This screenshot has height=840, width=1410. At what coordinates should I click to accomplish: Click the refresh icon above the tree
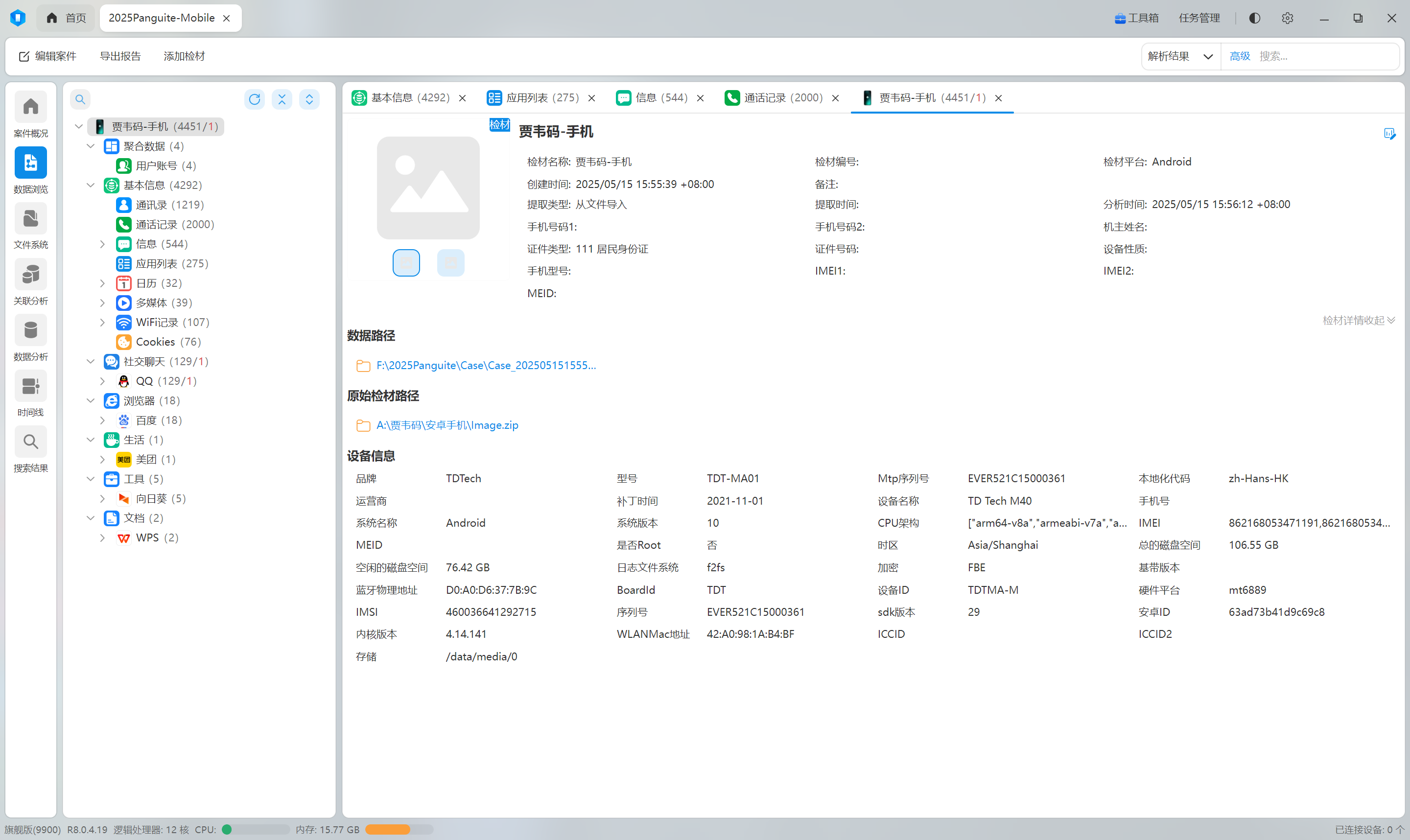[x=254, y=100]
